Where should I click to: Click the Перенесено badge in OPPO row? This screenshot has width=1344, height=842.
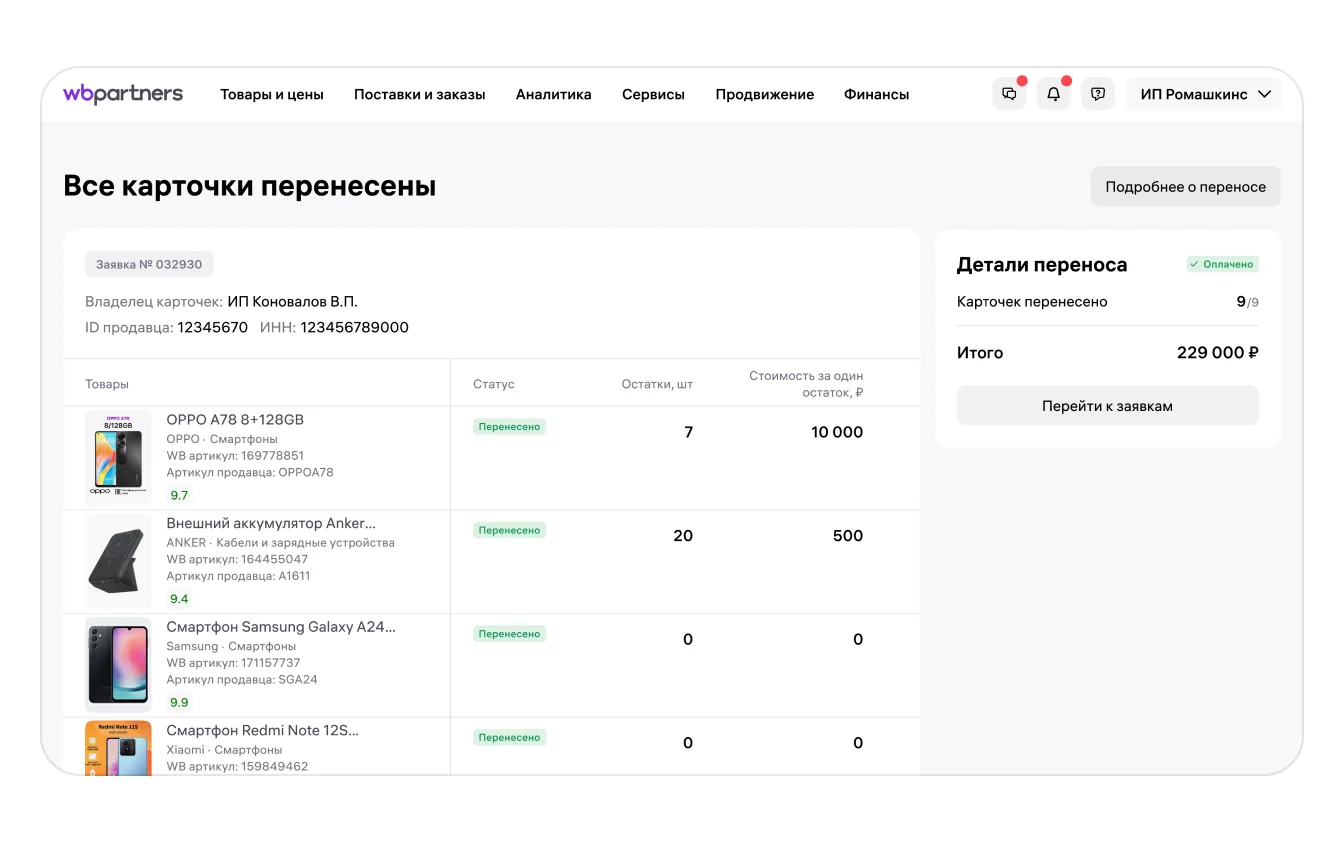tap(509, 427)
